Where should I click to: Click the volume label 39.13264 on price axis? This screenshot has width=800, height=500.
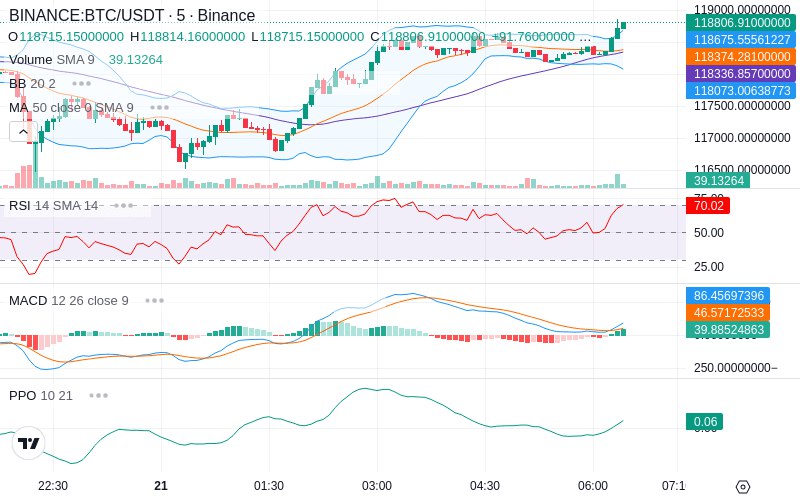pyautogui.click(x=718, y=181)
